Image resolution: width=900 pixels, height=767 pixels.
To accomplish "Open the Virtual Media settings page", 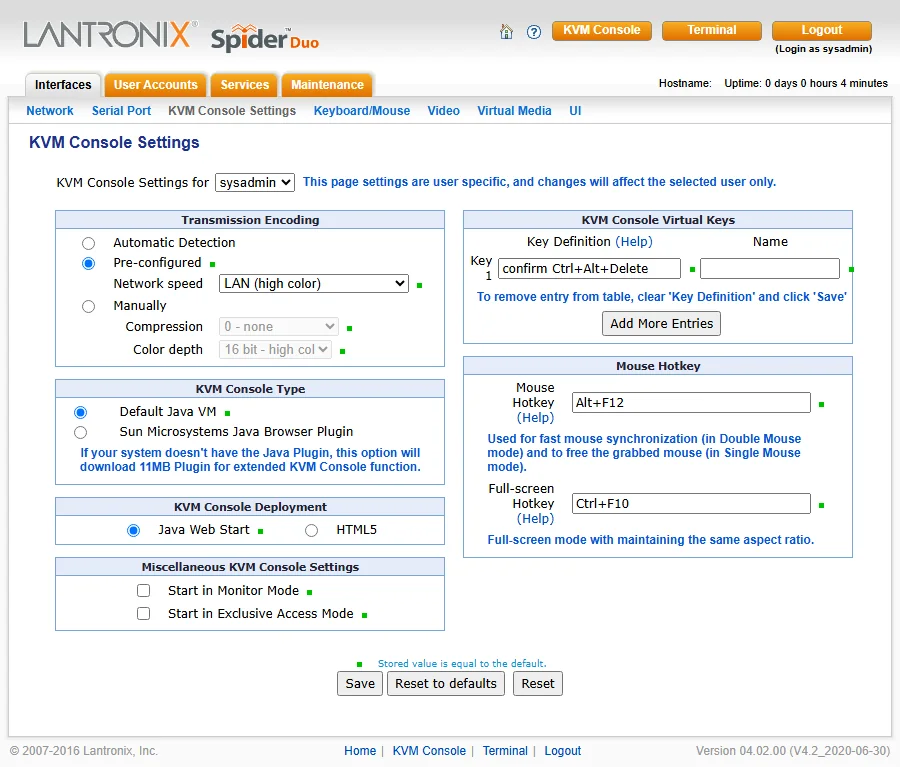I will (x=514, y=111).
